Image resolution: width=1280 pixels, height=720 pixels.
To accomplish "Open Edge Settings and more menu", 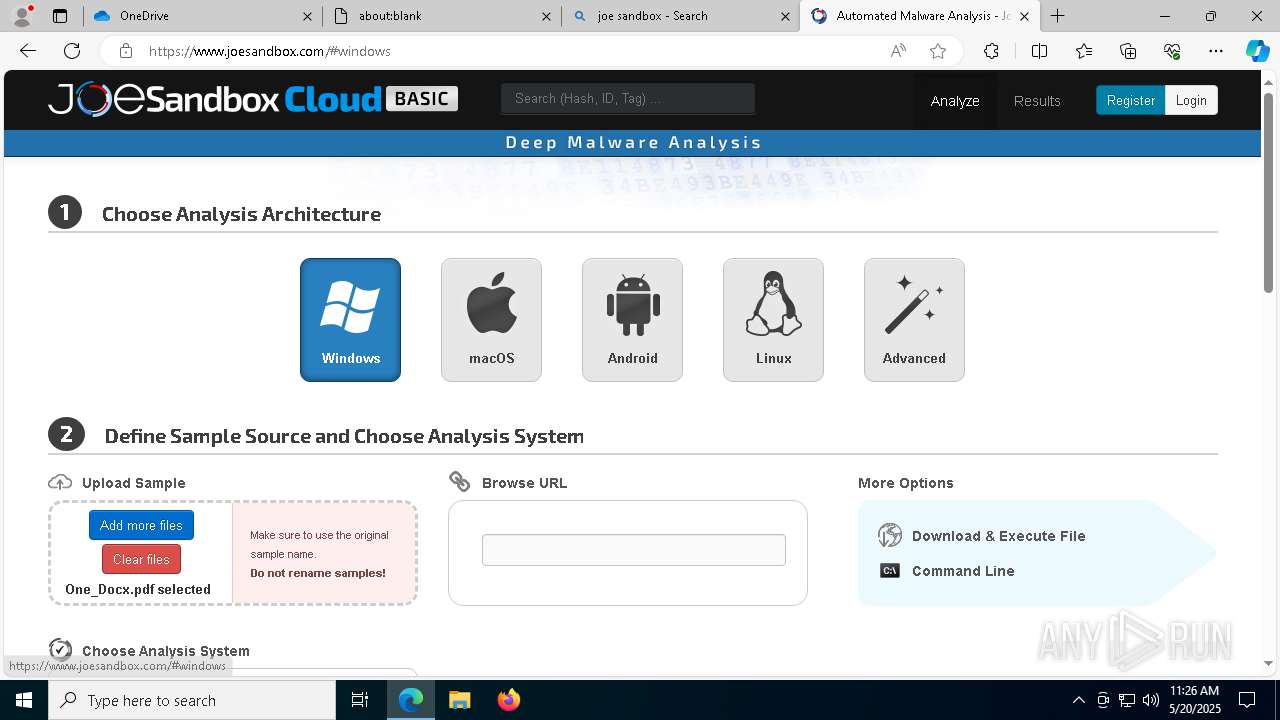I will coord(1216,51).
